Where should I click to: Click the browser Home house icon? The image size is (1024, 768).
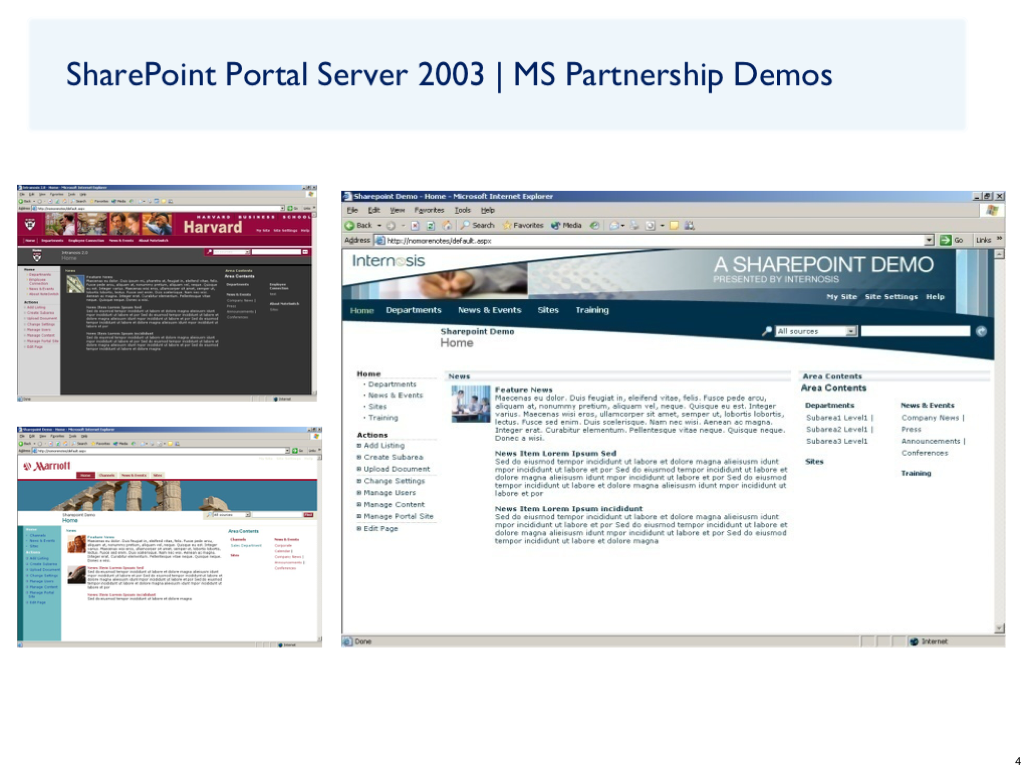point(447,225)
